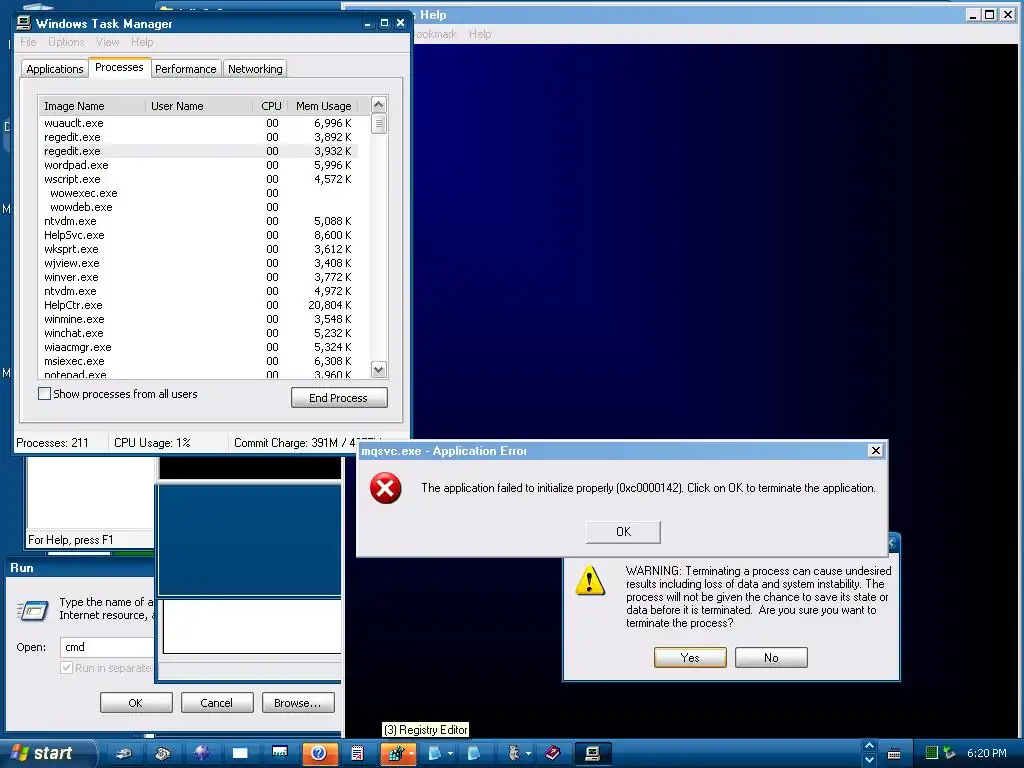Viewport: 1024px width, 768px height.
Task: Click the process list scroll-down arrow
Action: [378, 370]
